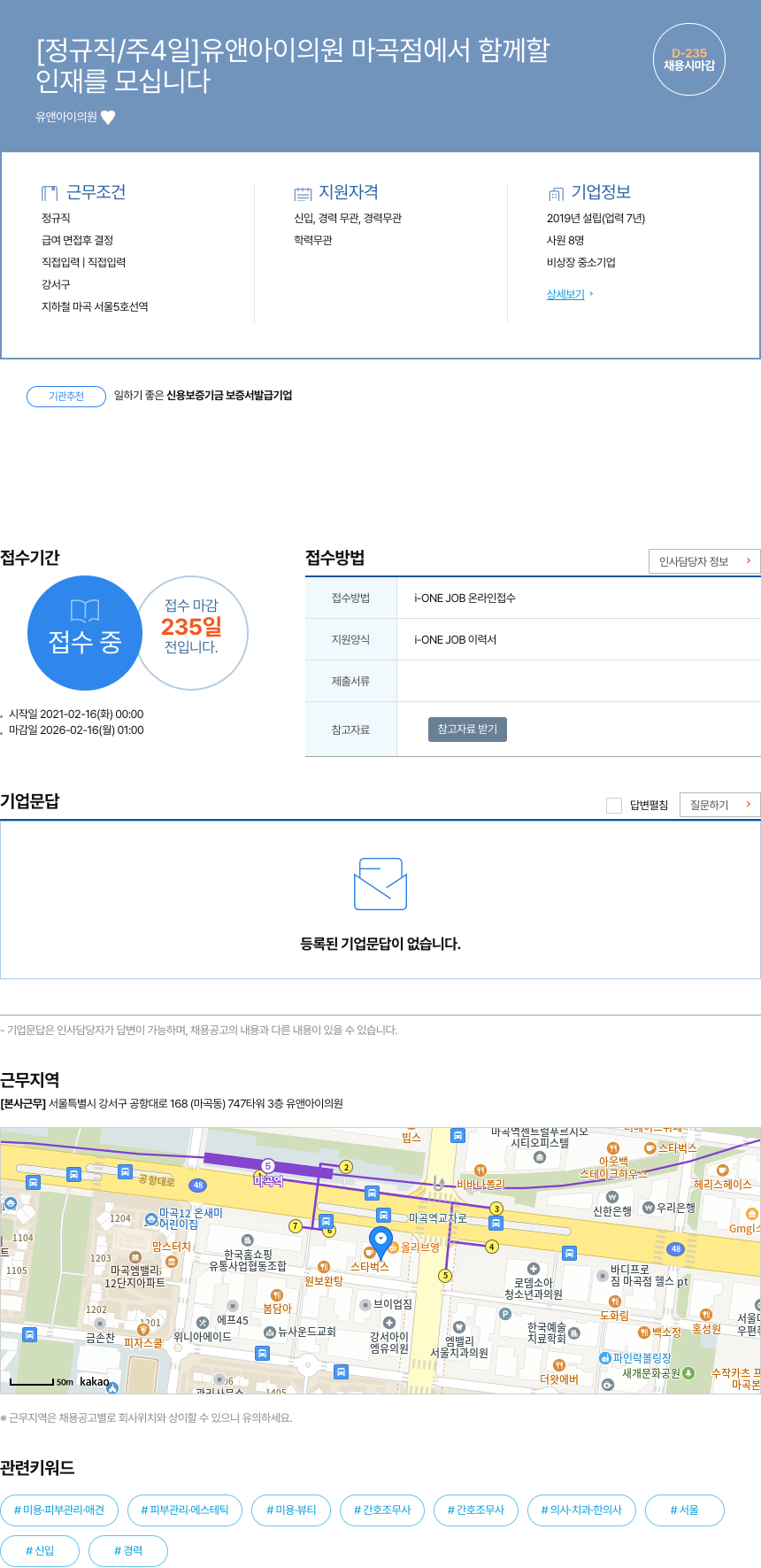Click the #서울 keyword tag
This screenshot has width=761, height=1568.
pos(685,1510)
